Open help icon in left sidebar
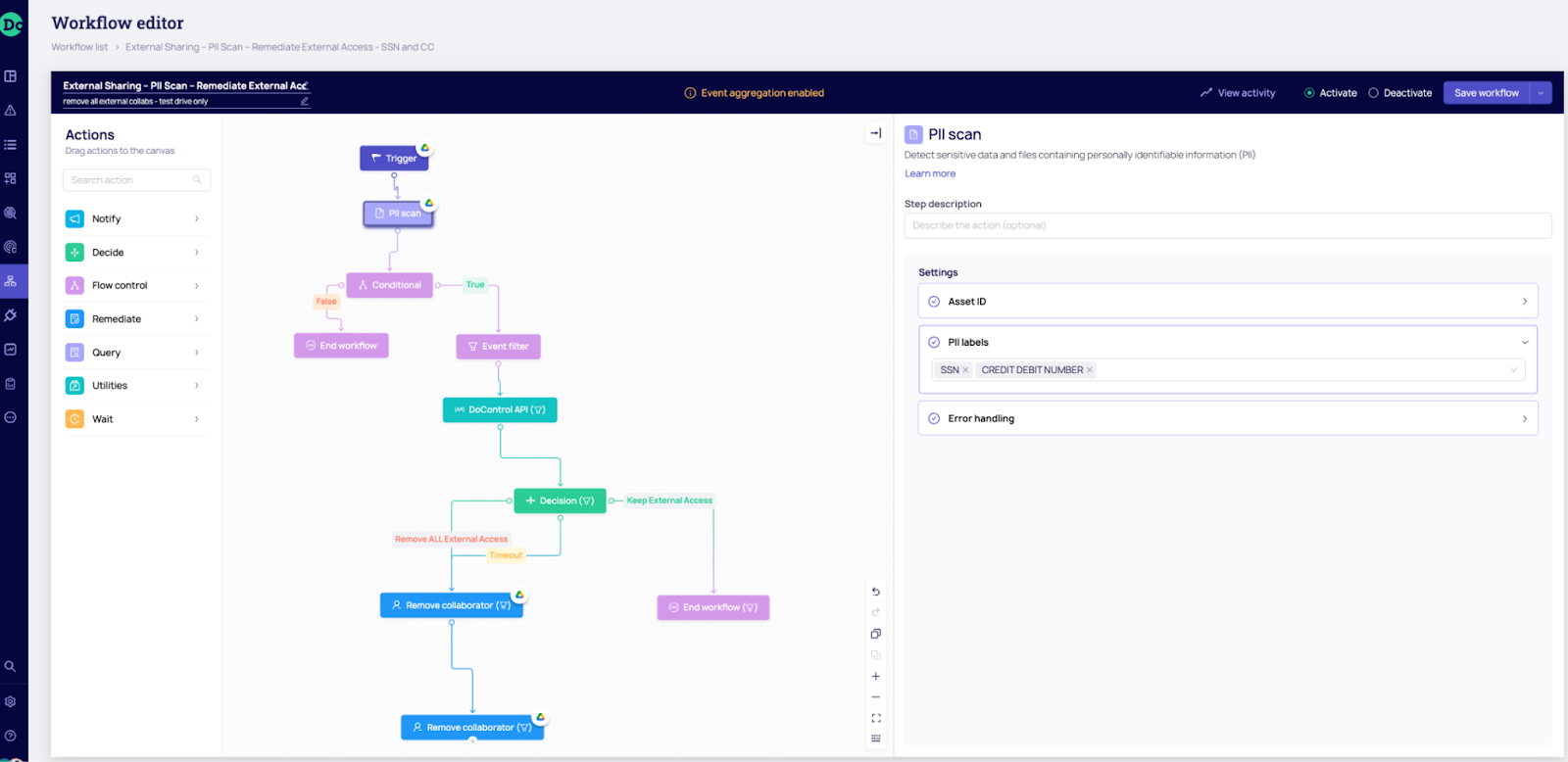 (x=11, y=736)
